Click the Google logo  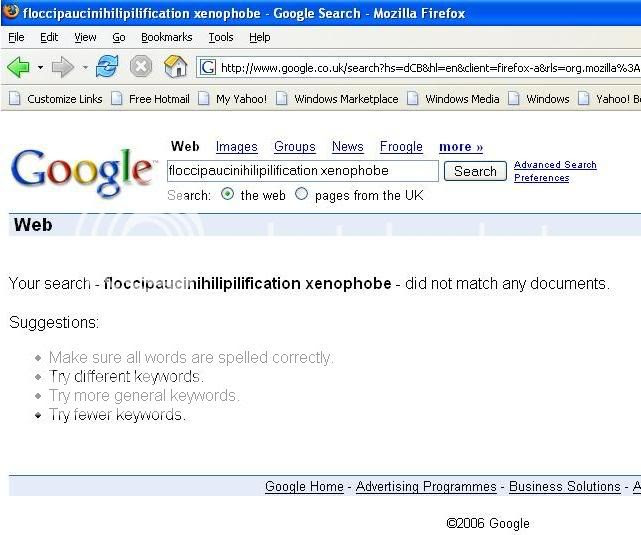click(83, 172)
